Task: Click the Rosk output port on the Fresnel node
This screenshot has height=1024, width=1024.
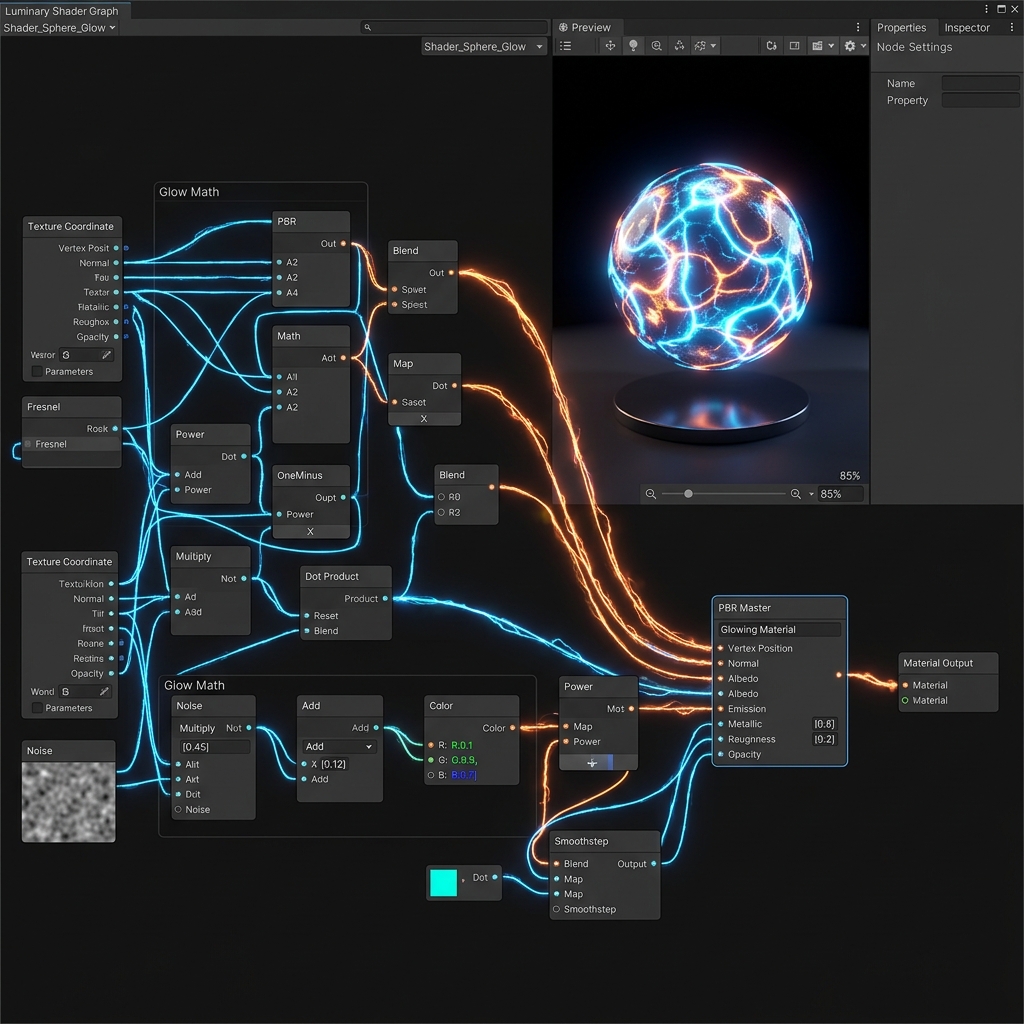Action: 115,428
